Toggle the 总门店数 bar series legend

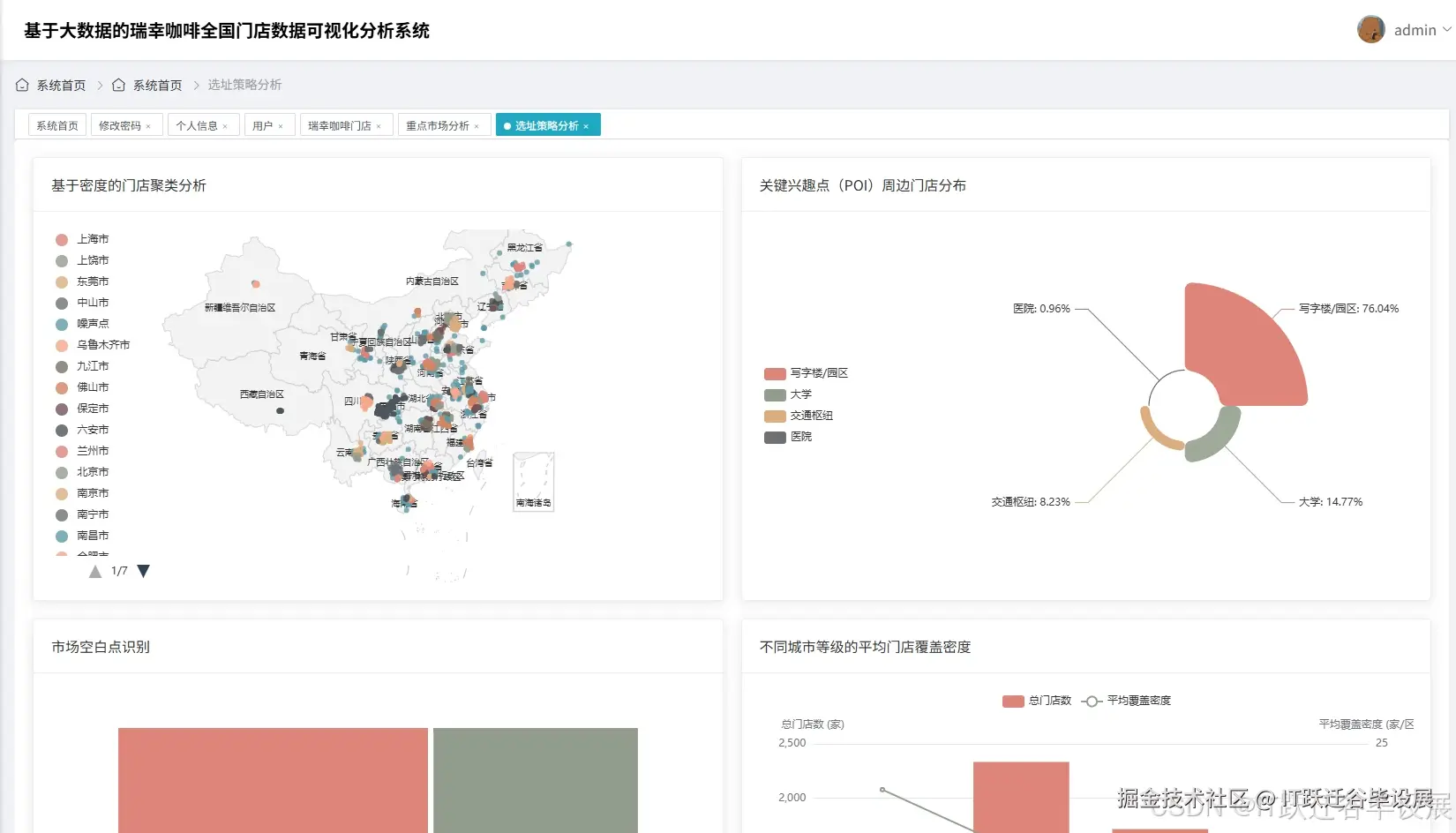(x=1037, y=701)
